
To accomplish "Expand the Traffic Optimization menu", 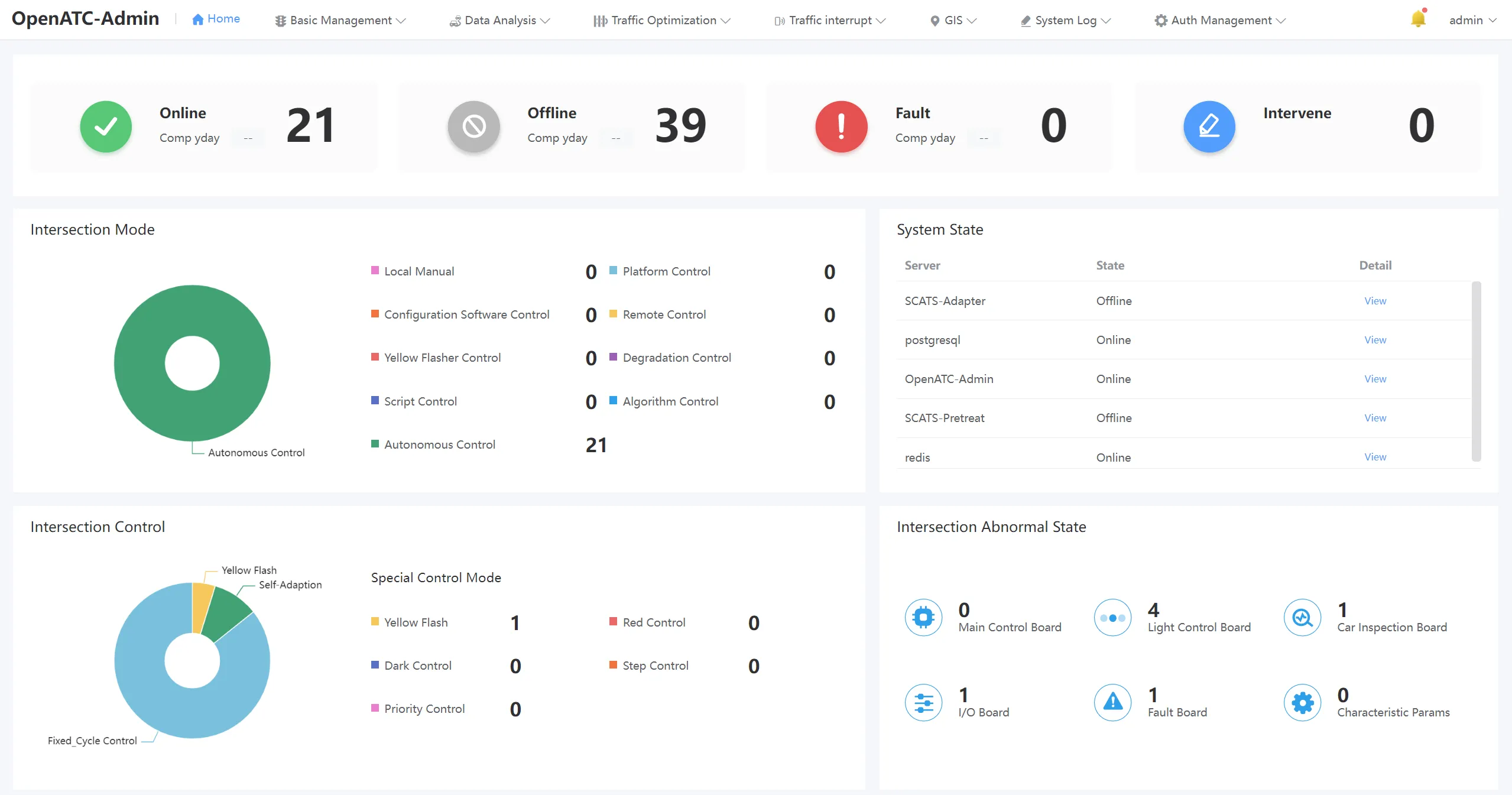I will (661, 20).
